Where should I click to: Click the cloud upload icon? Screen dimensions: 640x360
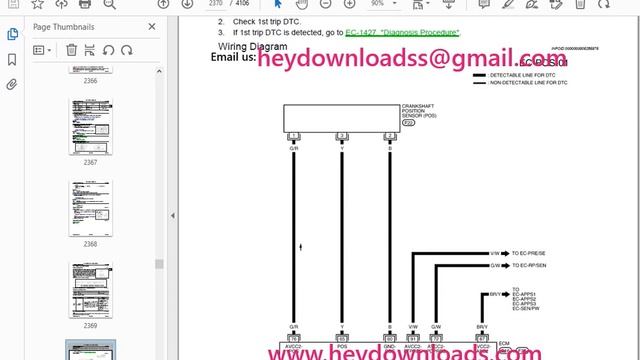coord(61,4)
